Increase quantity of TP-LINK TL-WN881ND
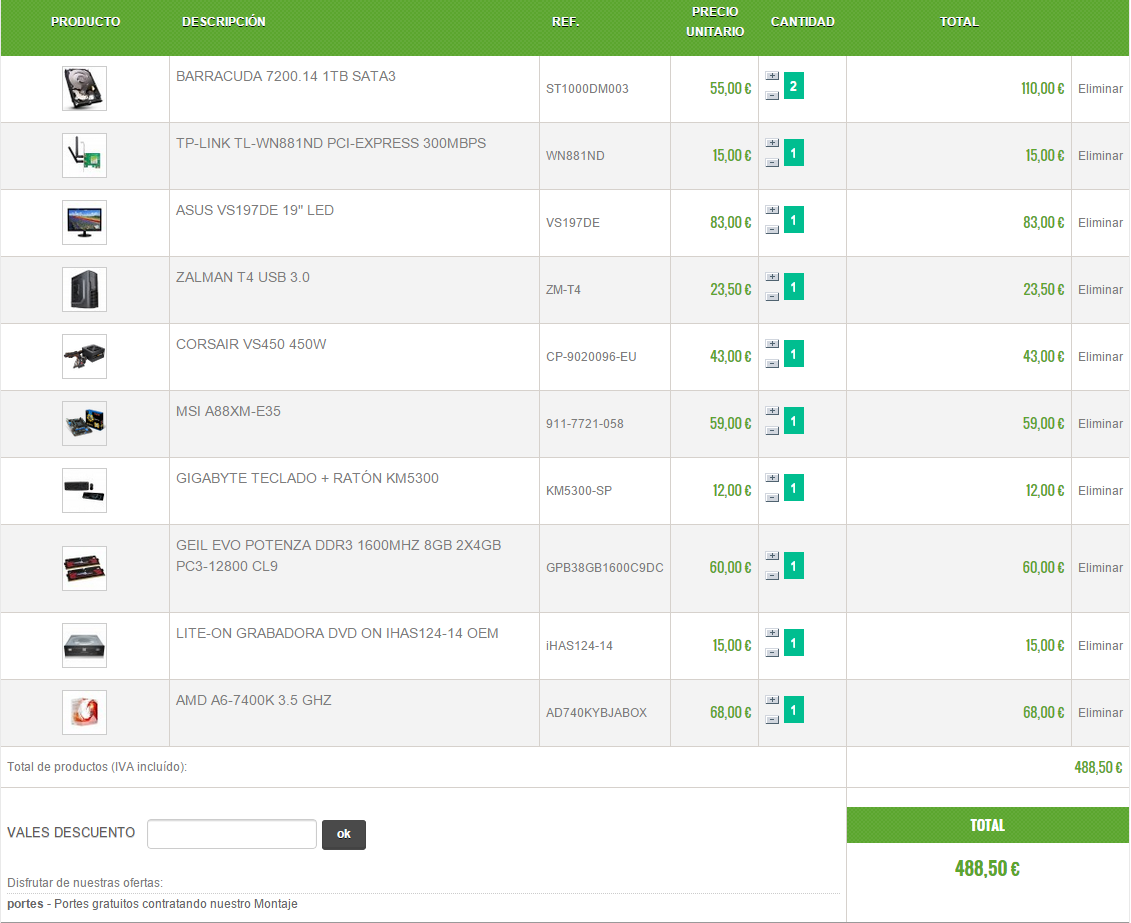 pos(772,143)
